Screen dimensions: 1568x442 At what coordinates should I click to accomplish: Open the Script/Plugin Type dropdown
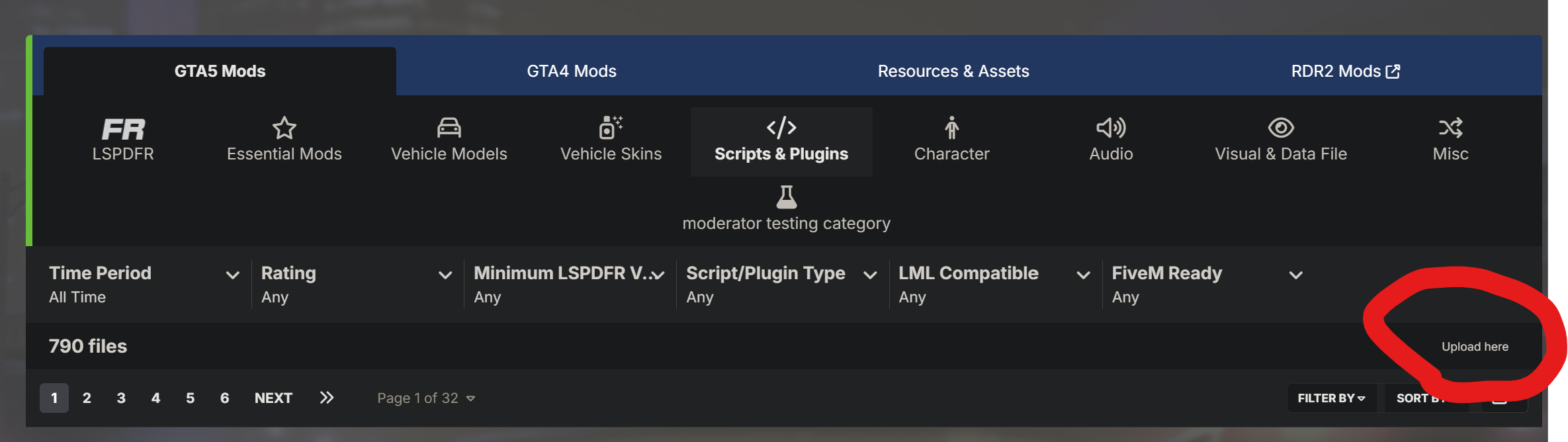870,275
